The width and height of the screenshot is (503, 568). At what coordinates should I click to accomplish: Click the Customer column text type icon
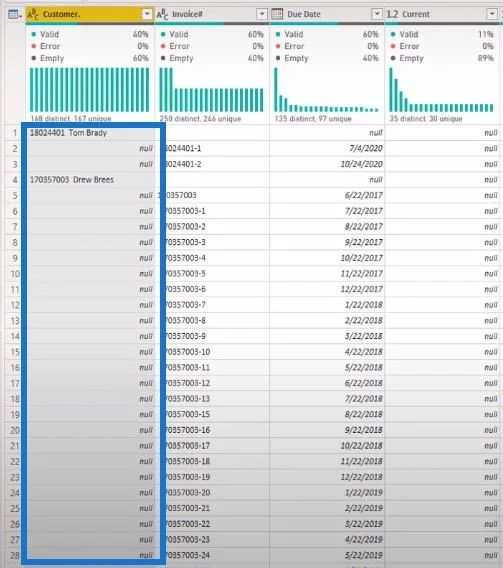coord(33,14)
